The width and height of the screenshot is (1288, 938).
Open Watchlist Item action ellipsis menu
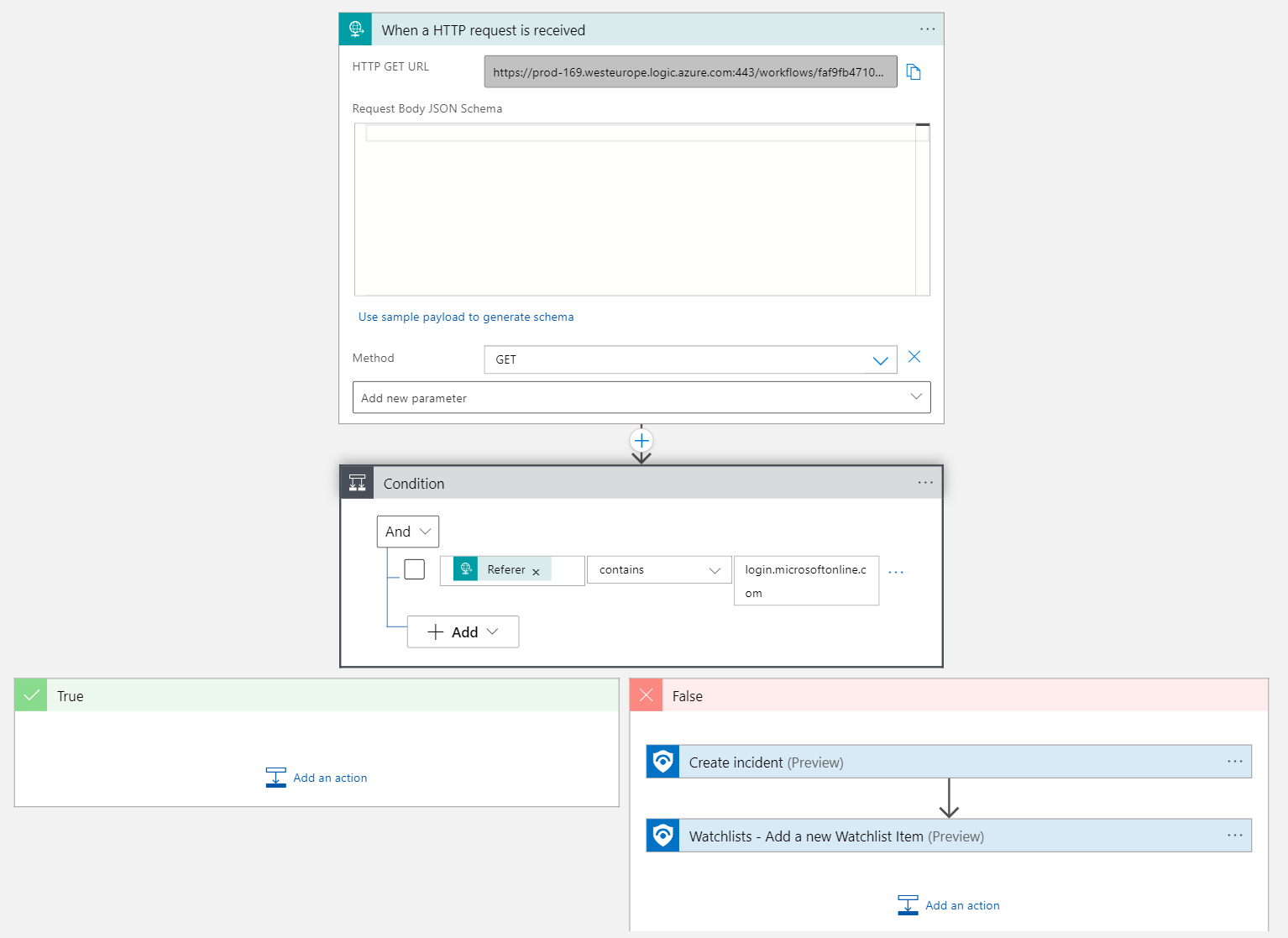click(x=1234, y=836)
